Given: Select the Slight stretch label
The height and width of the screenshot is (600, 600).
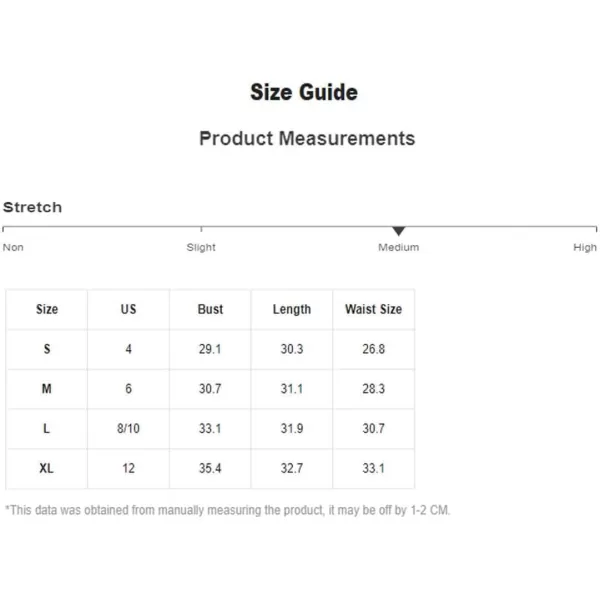Looking at the screenshot, I should coord(201,247).
